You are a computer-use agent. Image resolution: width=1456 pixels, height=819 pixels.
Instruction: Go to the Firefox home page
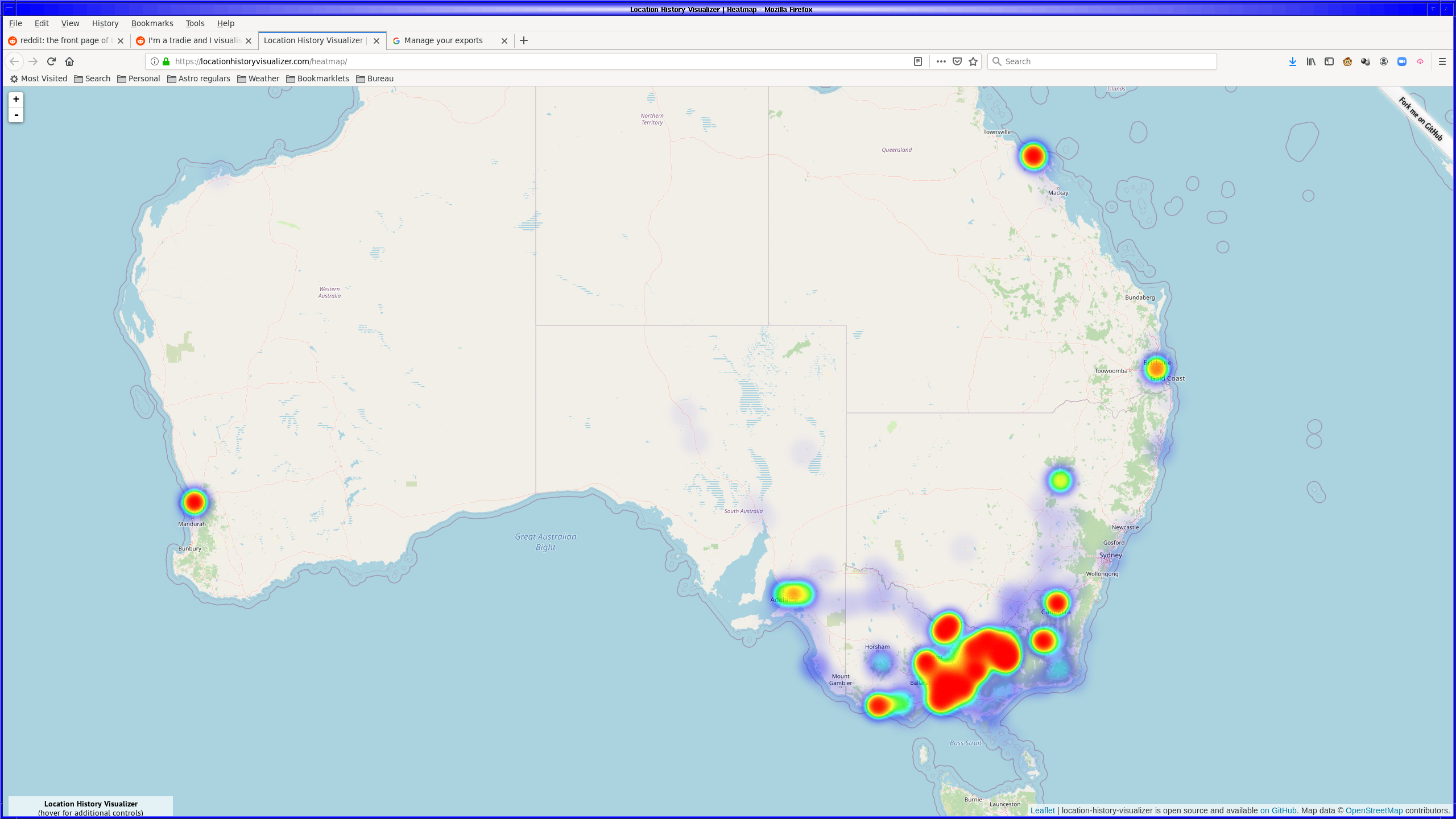(69, 61)
